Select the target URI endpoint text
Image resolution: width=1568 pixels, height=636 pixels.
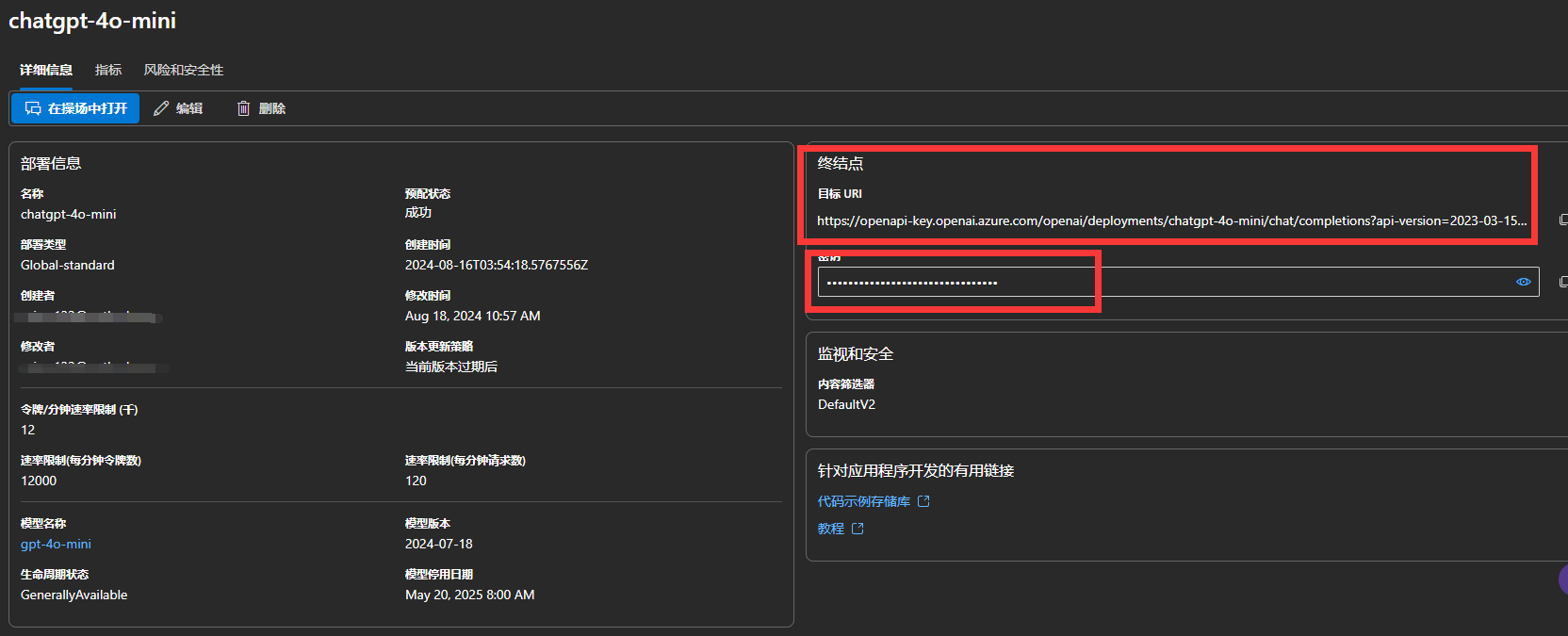tap(1171, 220)
